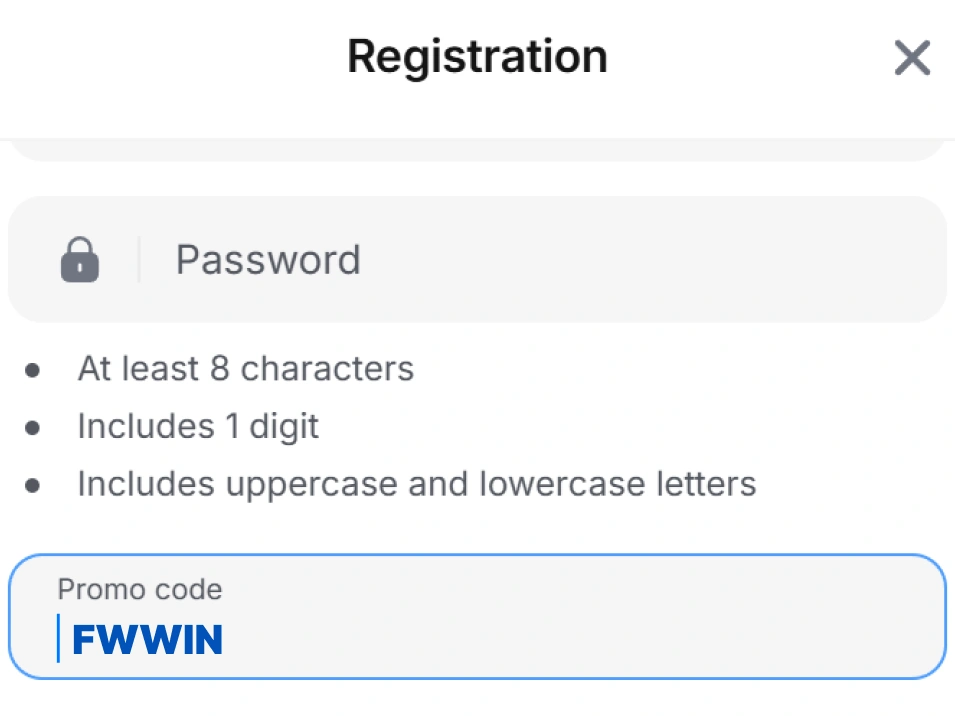Click the uppercase and lowercase letters requirement

click(416, 485)
